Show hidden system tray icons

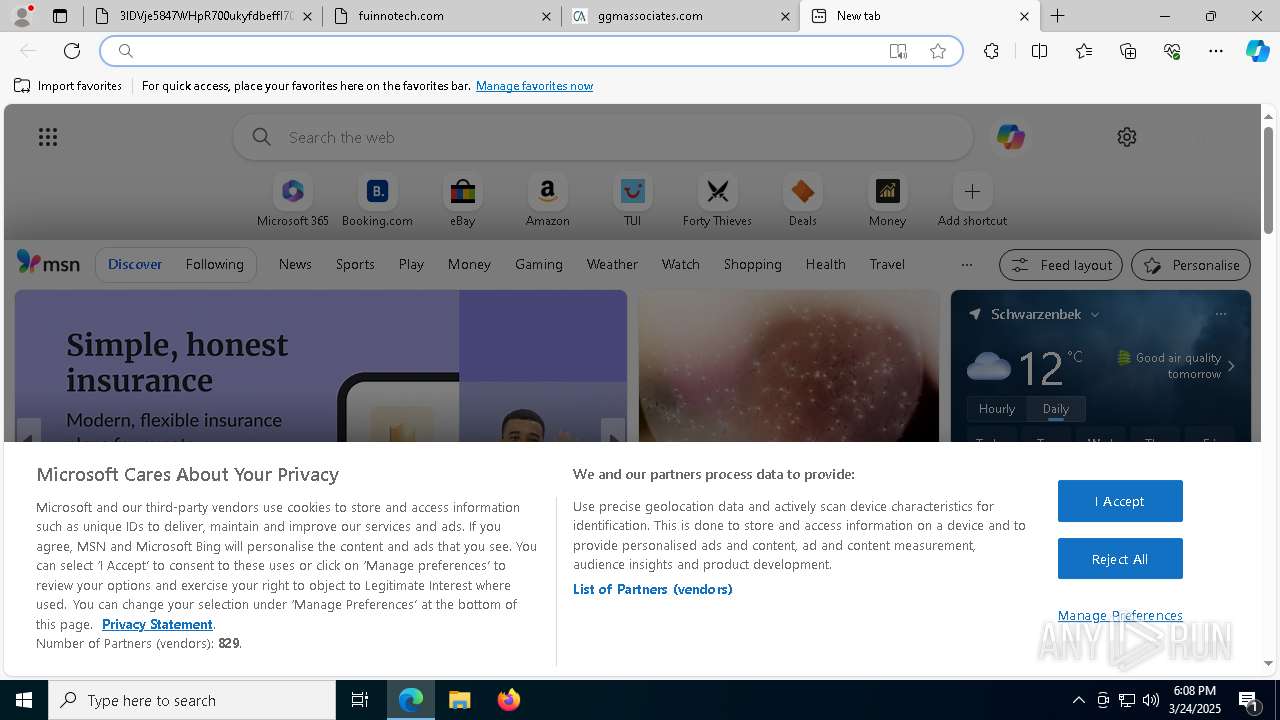tap(1078, 700)
